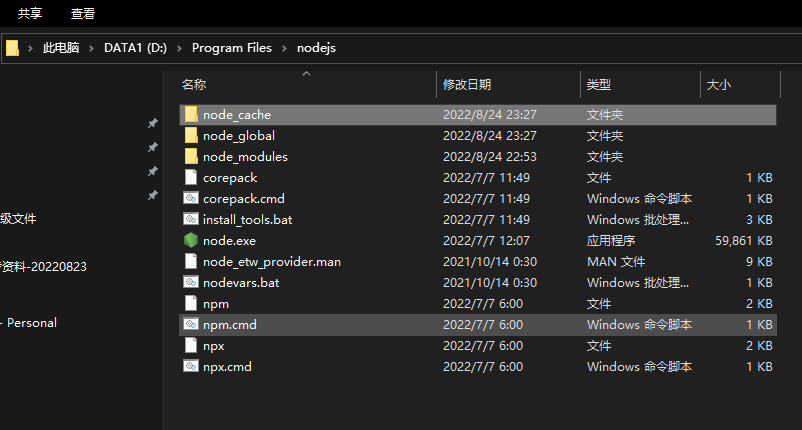
Task: Click the npx.cmd script icon
Action: pyautogui.click(x=191, y=366)
